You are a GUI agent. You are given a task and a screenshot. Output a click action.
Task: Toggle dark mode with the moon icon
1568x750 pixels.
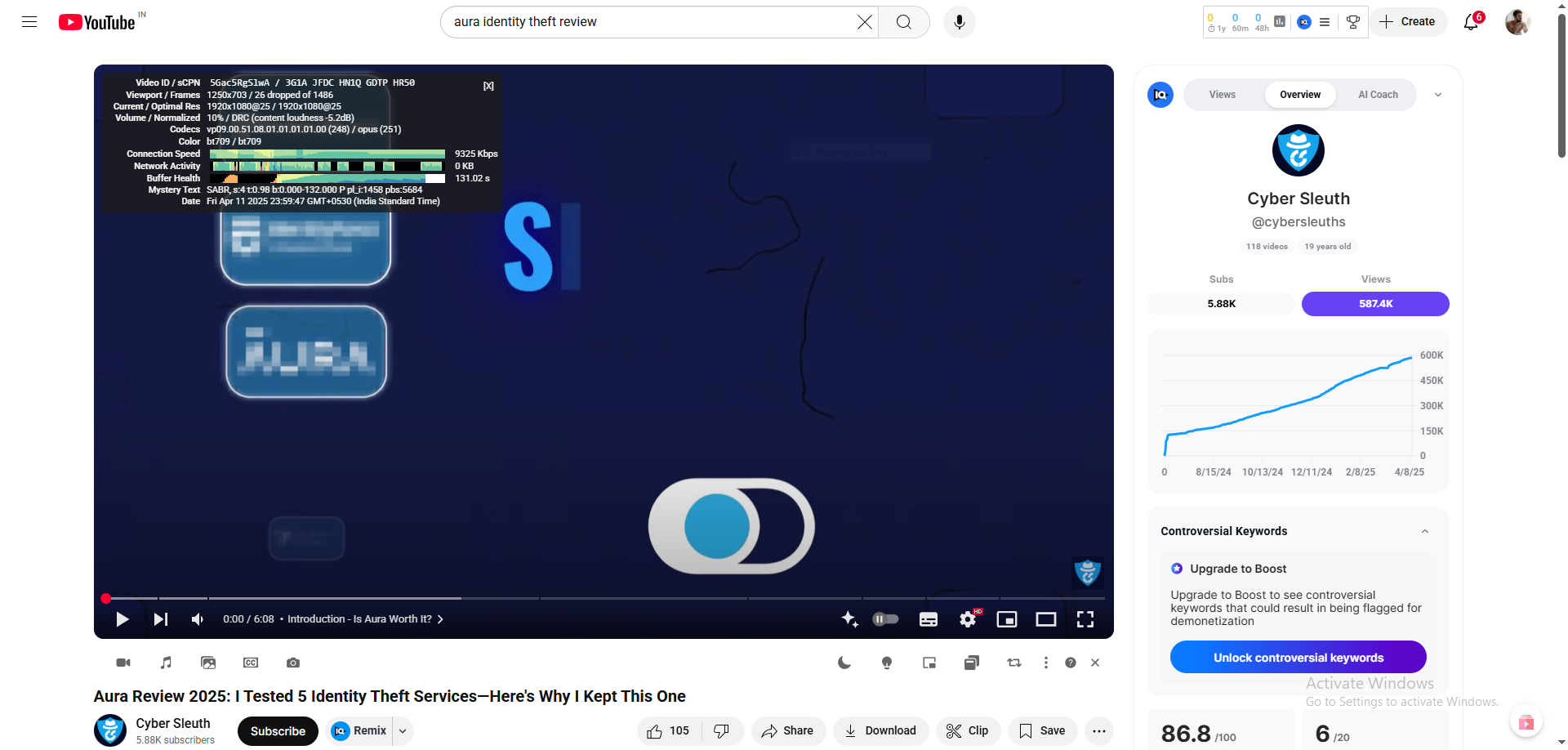pos(844,663)
